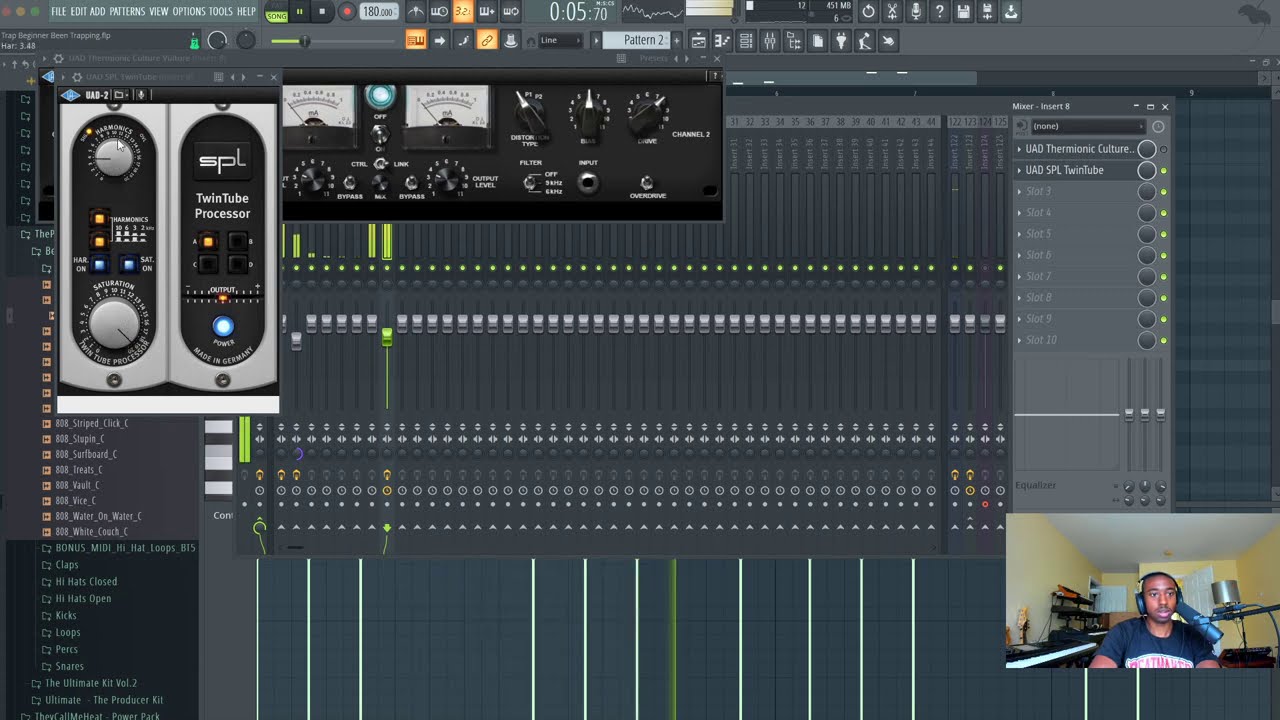Select mixer effect Slot 3
This screenshot has height=720, width=1280.
click(1075, 191)
